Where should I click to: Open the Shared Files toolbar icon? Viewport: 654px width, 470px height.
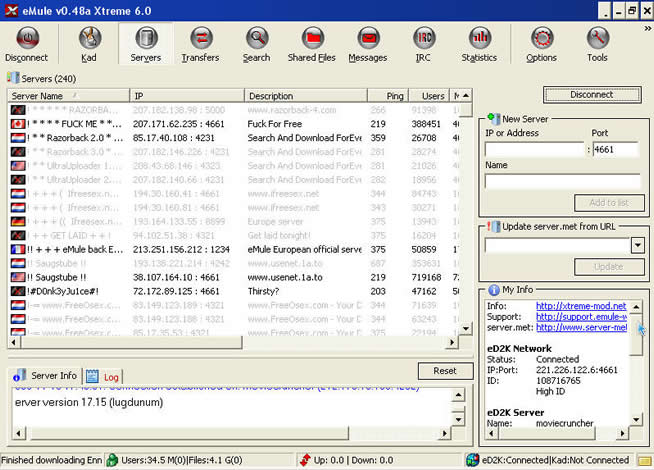click(313, 38)
